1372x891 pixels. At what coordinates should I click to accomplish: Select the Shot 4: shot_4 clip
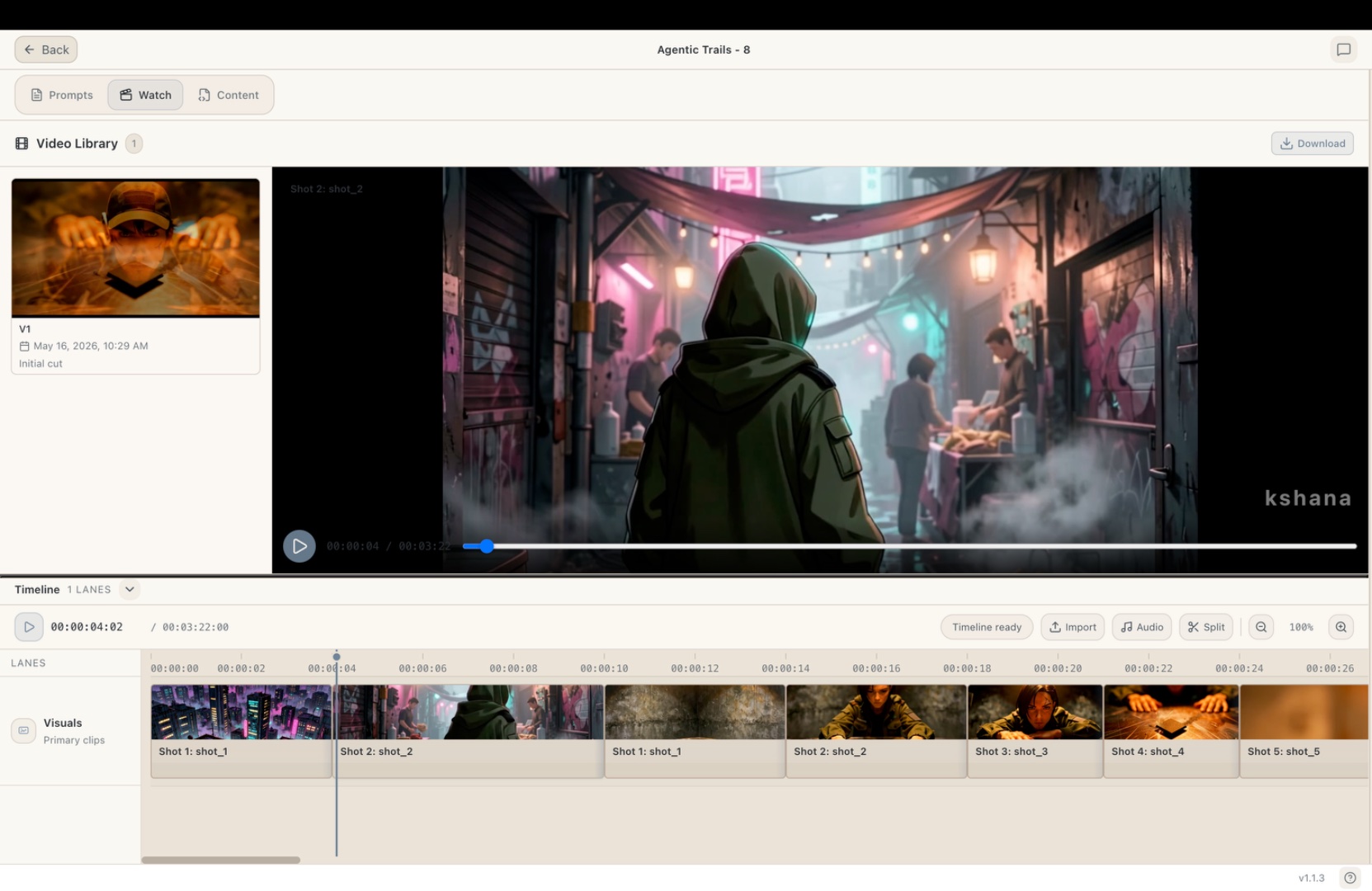tap(1171, 731)
